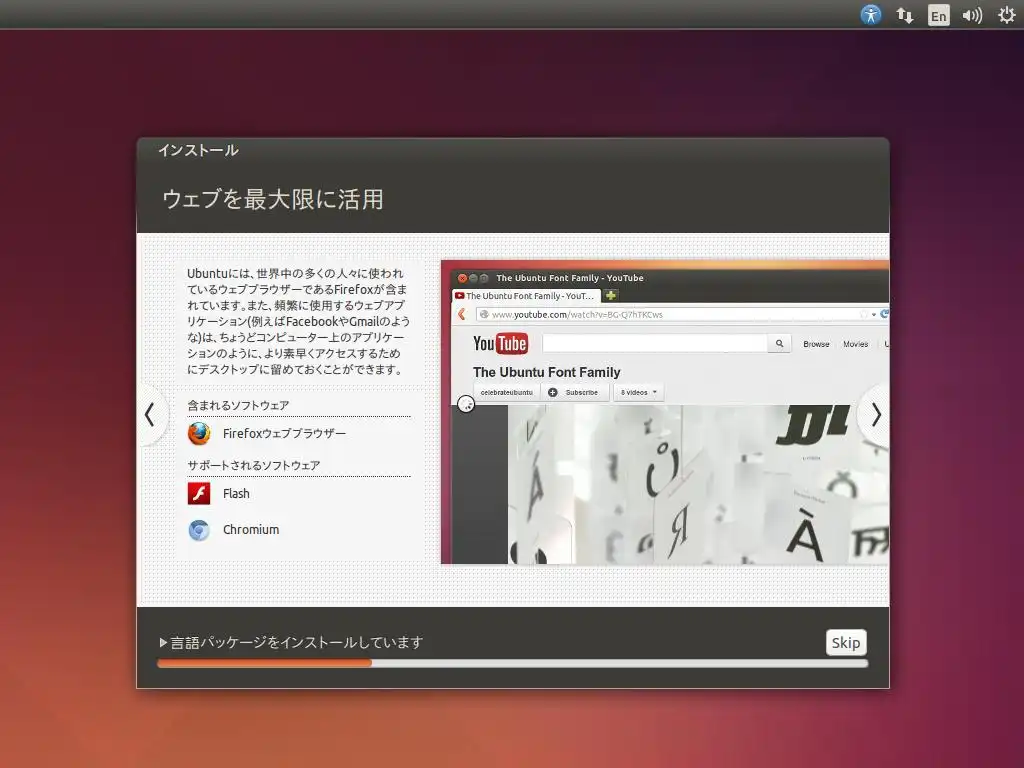Click the installation progress bar
The height and width of the screenshot is (768, 1024).
(x=513, y=663)
